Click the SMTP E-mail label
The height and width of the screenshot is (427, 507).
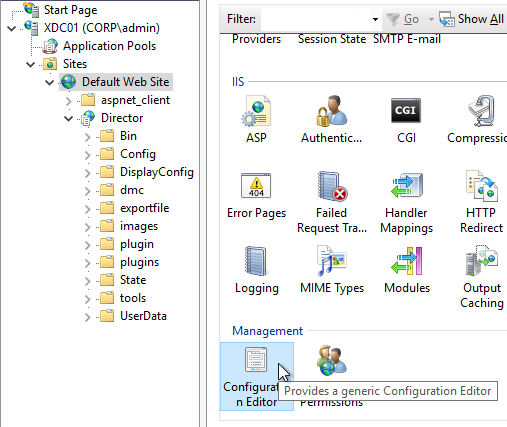point(407,39)
